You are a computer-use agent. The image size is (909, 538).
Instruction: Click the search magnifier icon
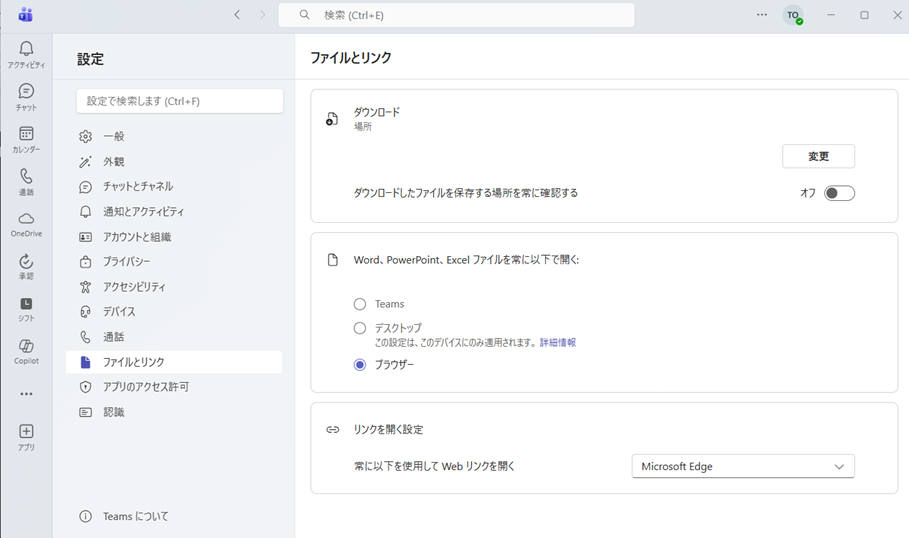click(x=304, y=14)
